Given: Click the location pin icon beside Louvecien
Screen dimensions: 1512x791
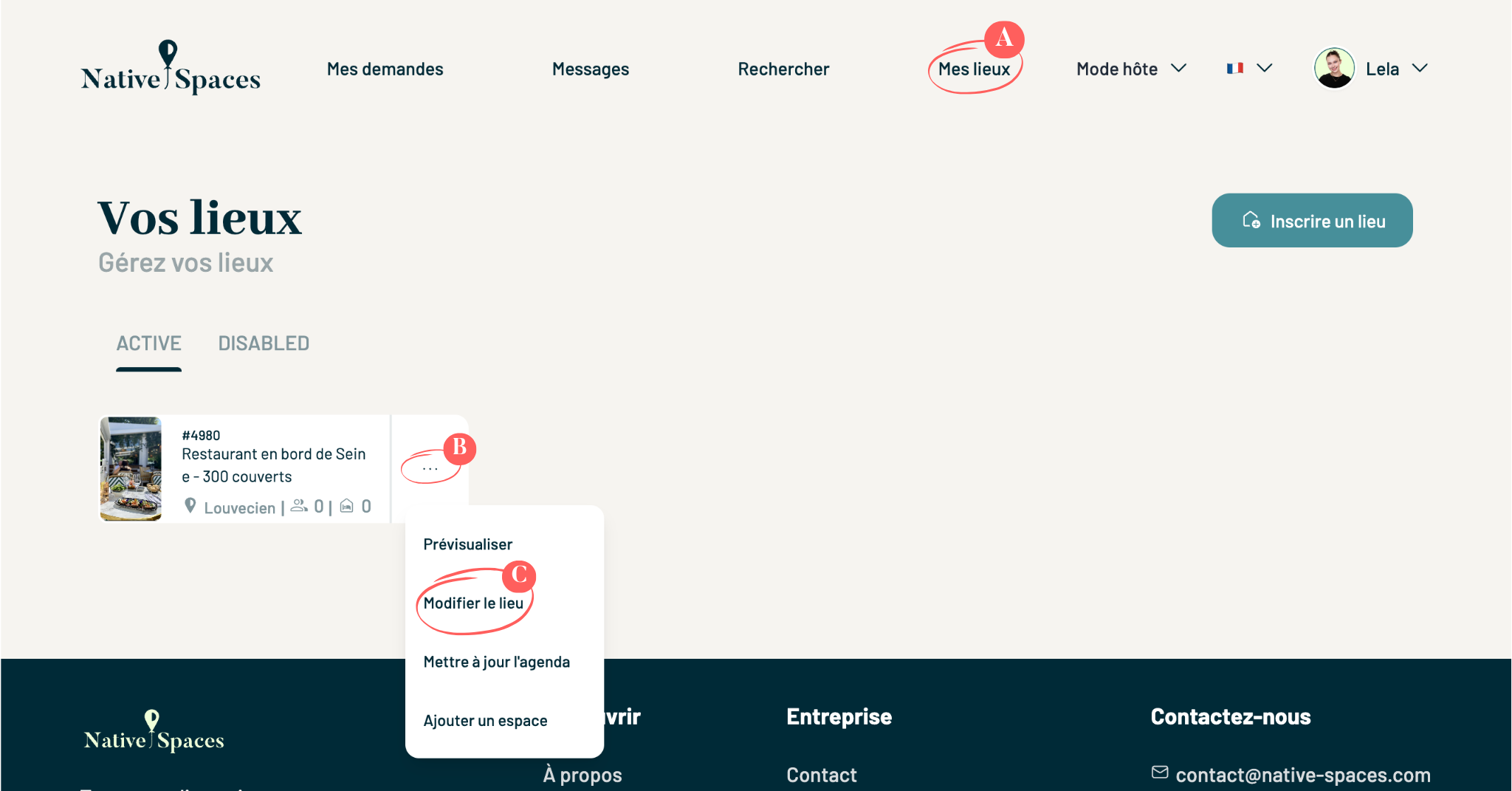Looking at the screenshot, I should [x=190, y=506].
